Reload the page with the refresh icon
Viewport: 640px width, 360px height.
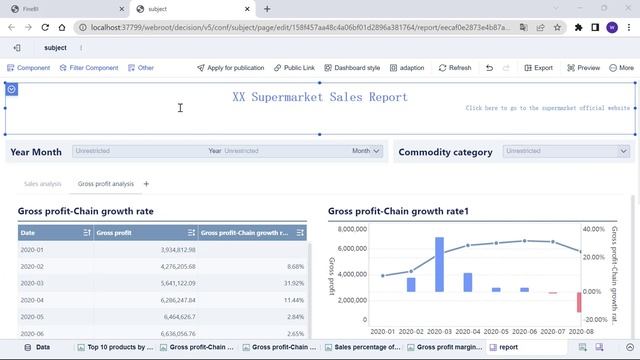(x=45, y=27)
